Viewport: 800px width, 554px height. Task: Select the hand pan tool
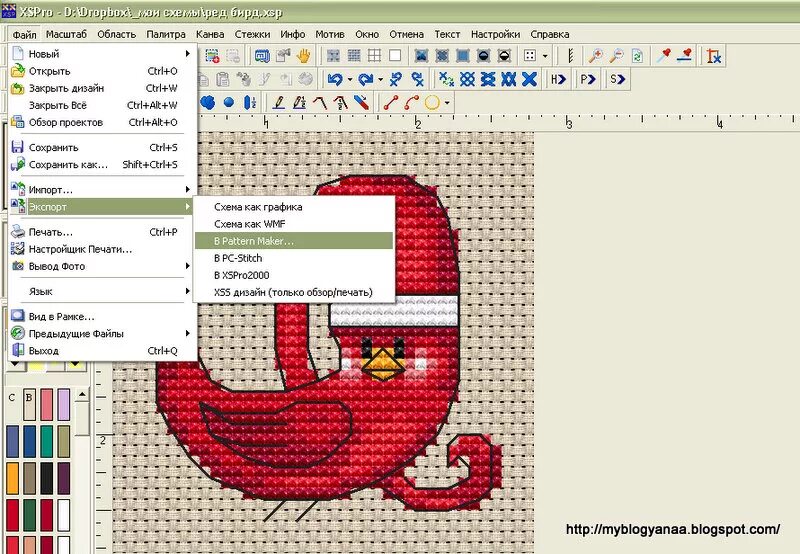click(x=304, y=56)
